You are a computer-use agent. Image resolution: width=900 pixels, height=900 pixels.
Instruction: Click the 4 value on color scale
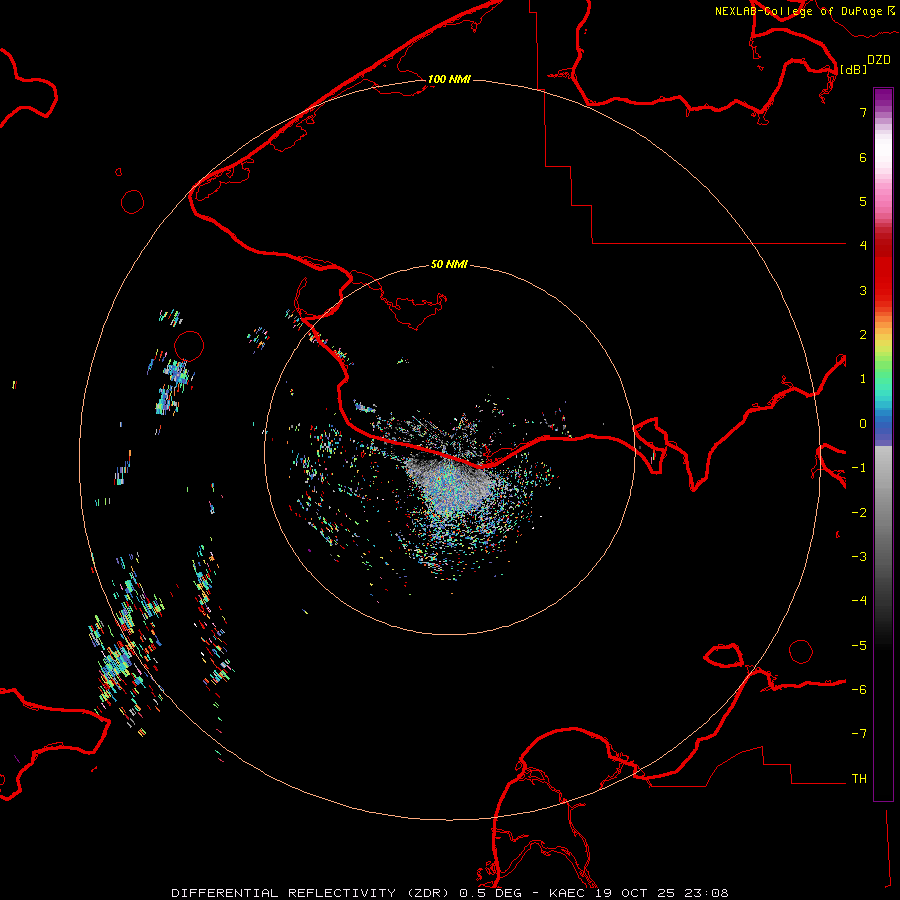pos(863,246)
